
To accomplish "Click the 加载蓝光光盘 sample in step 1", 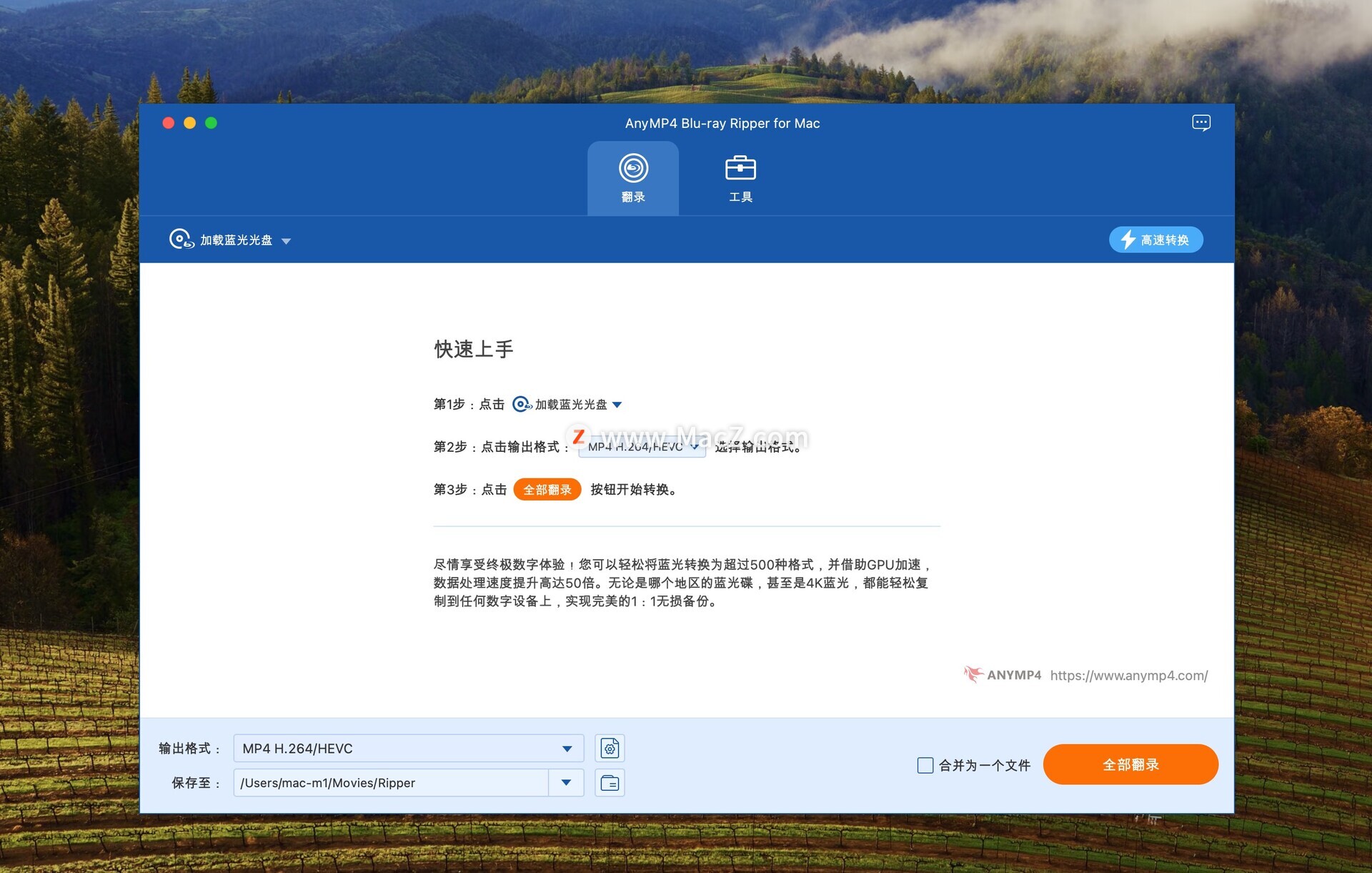I will click(x=567, y=405).
